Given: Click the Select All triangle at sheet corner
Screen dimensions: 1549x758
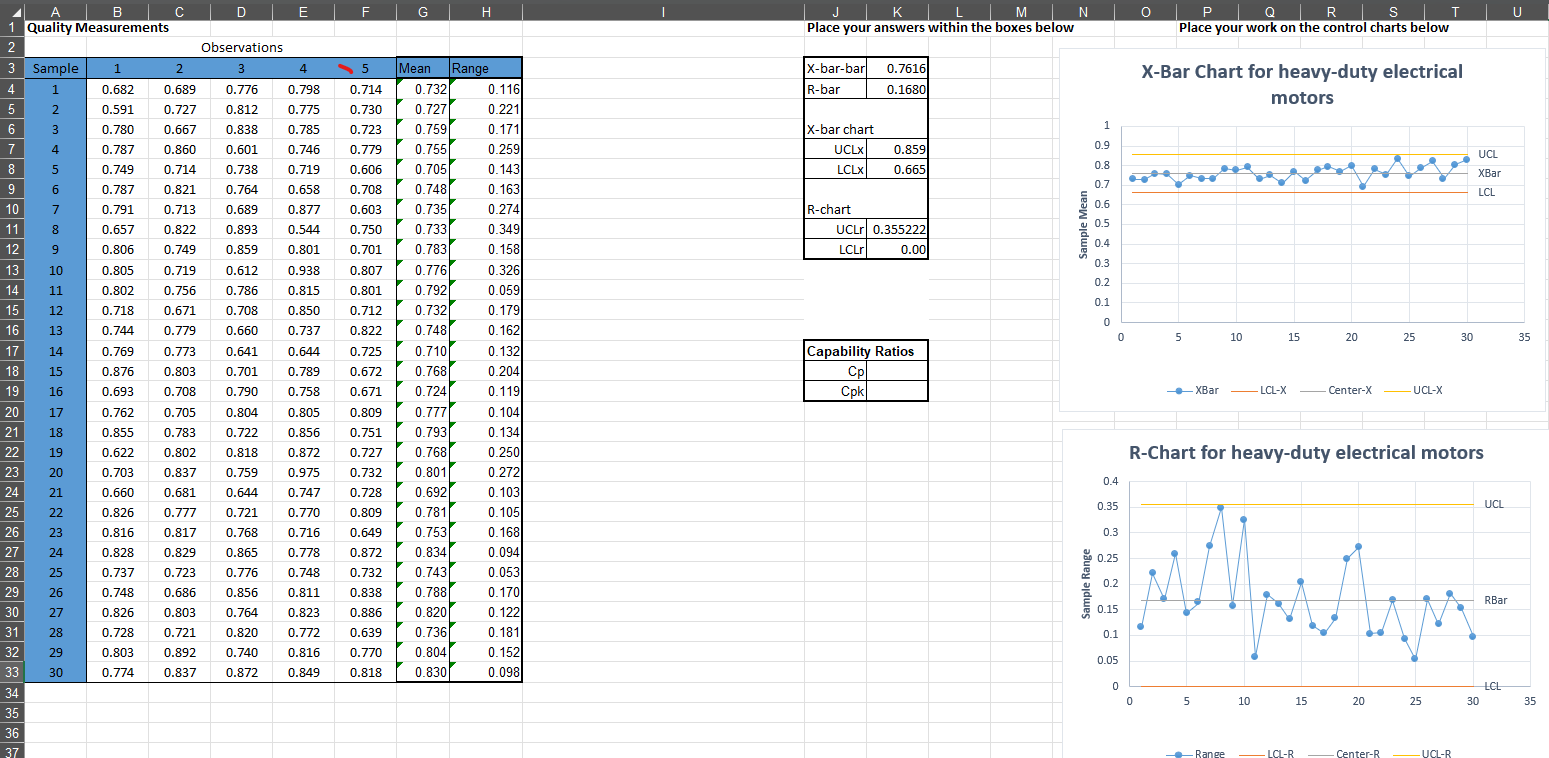Looking at the screenshot, I should point(13,11).
